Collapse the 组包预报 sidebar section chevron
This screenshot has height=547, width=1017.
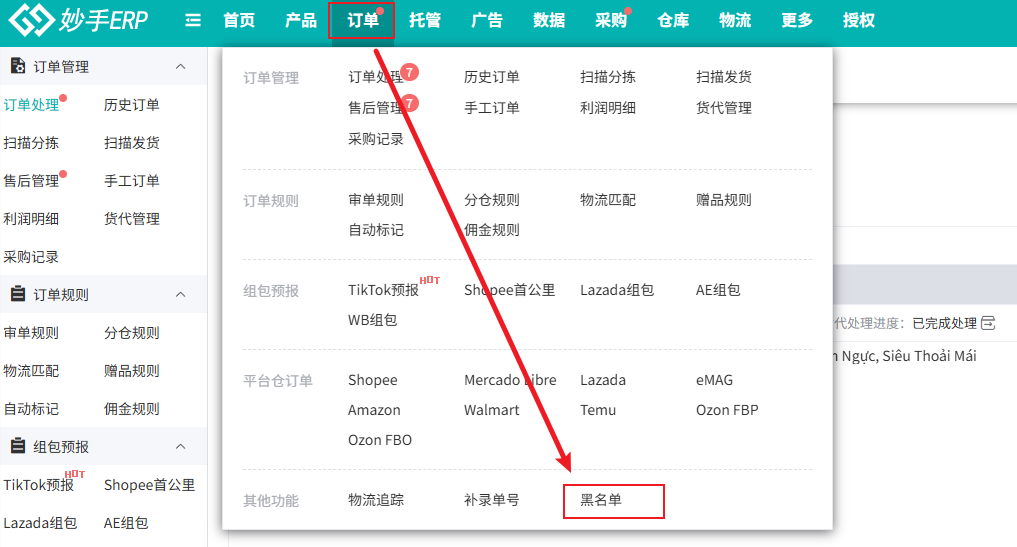tap(181, 446)
